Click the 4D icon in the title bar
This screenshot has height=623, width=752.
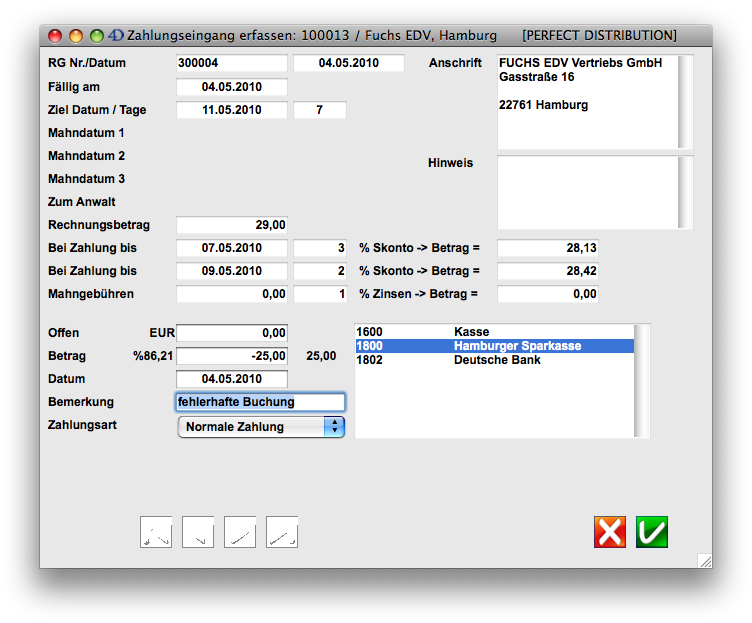[116, 36]
